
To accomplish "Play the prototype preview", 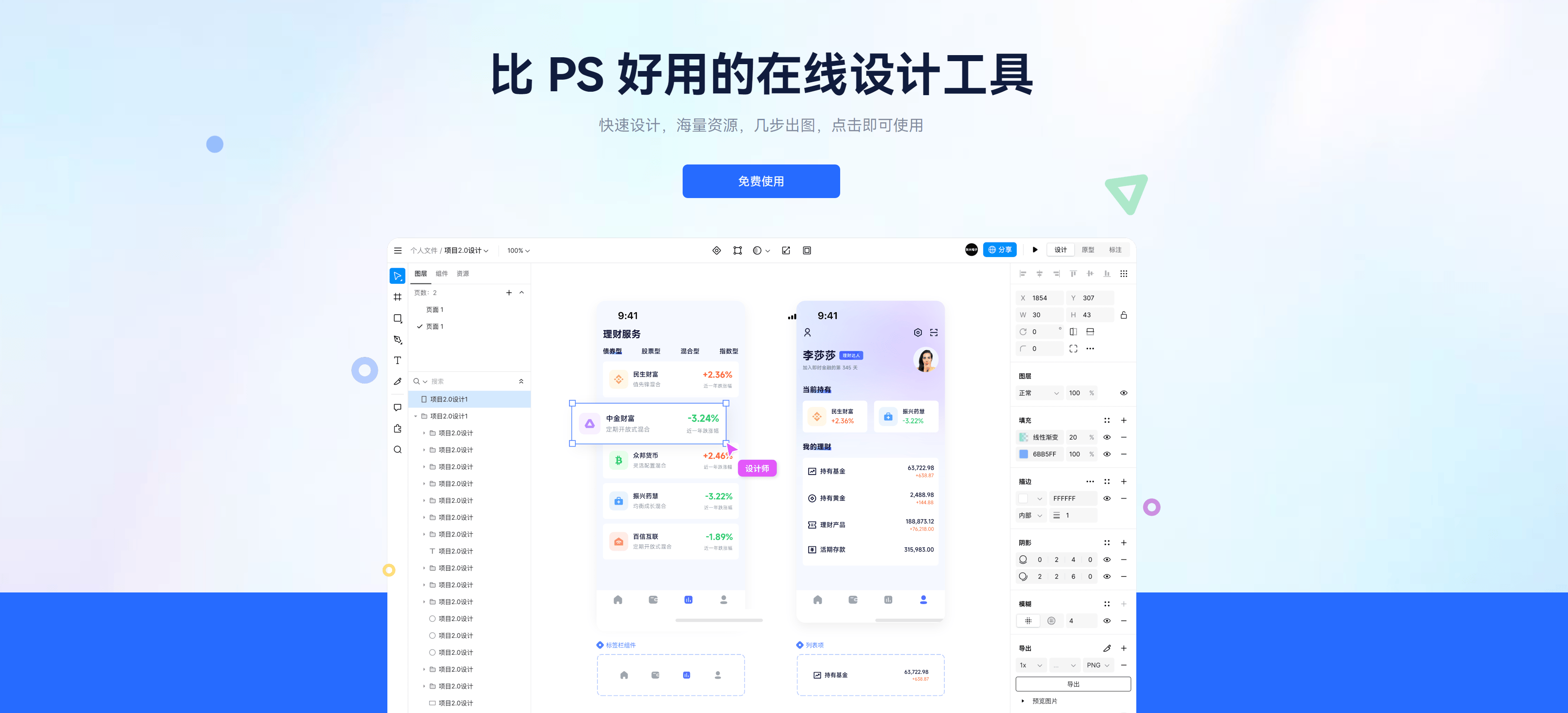I will click(x=1035, y=250).
